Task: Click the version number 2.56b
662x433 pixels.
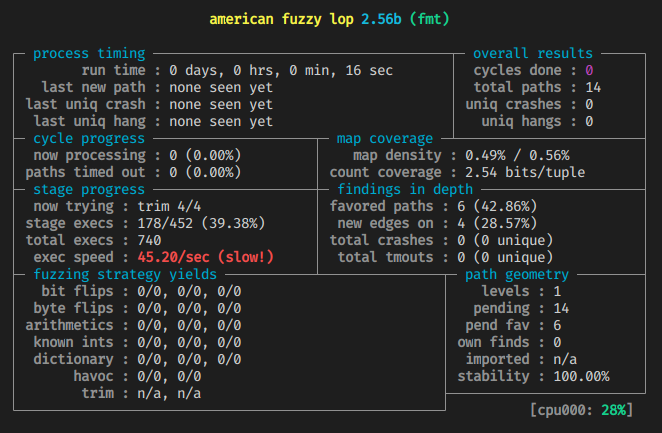Action: 381,19
